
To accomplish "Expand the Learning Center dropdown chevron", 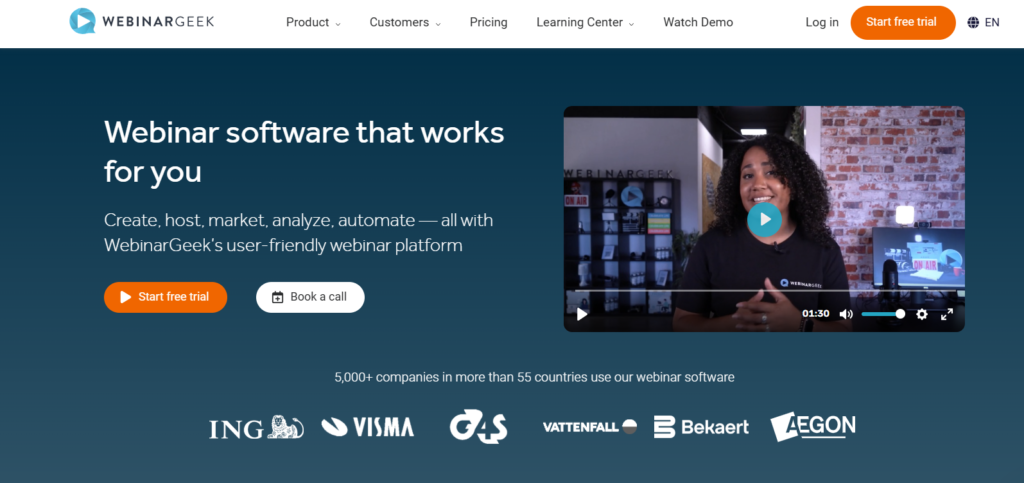I will click(631, 23).
